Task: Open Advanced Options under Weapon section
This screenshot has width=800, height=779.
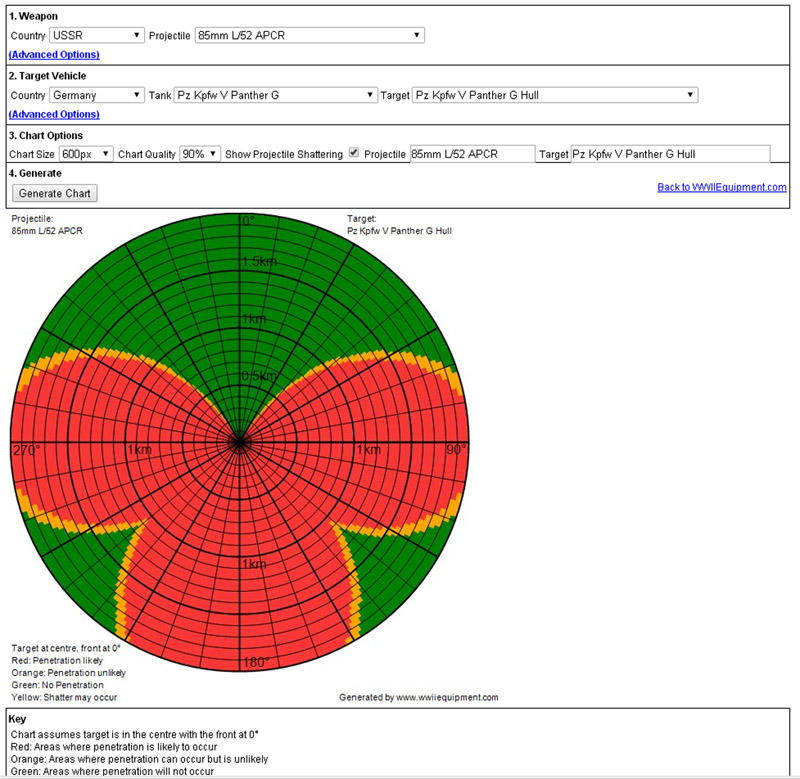Action: point(54,55)
